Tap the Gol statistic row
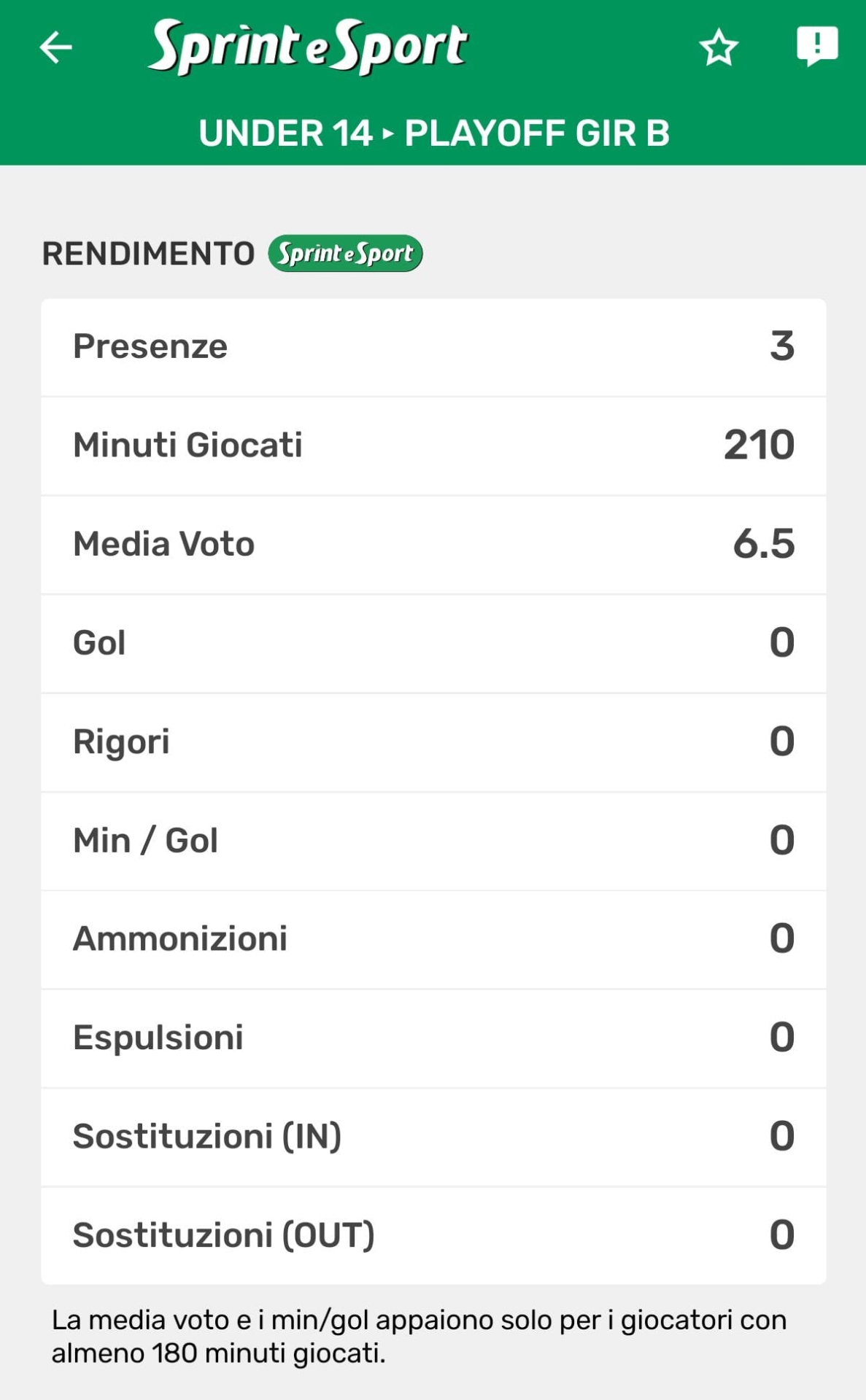Image resolution: width=866 pixels, height=1400 pixels. (433, 643)
